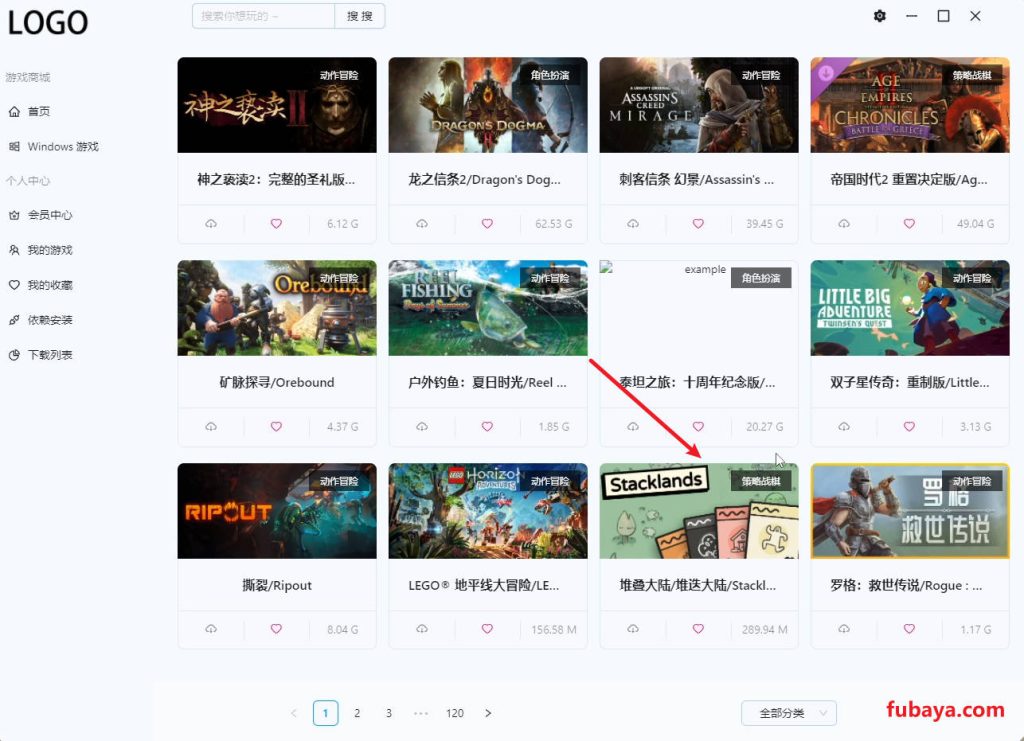Favorite 刺客信条 幻景 with the heart icon

pyautogui.click(x=698, y=224)
